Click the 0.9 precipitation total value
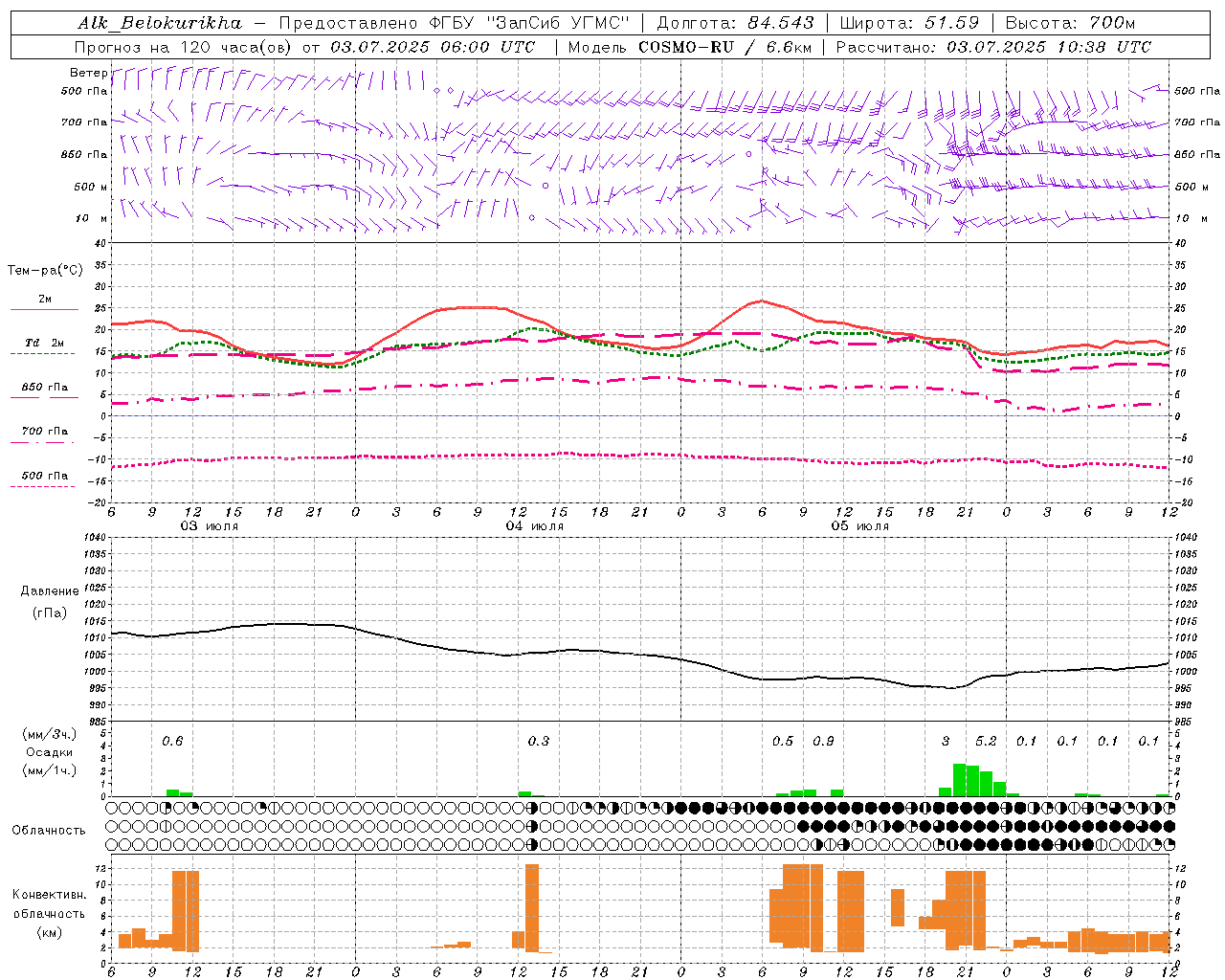The width and height of the screenshot is (1225, 980). pos(823,741)
